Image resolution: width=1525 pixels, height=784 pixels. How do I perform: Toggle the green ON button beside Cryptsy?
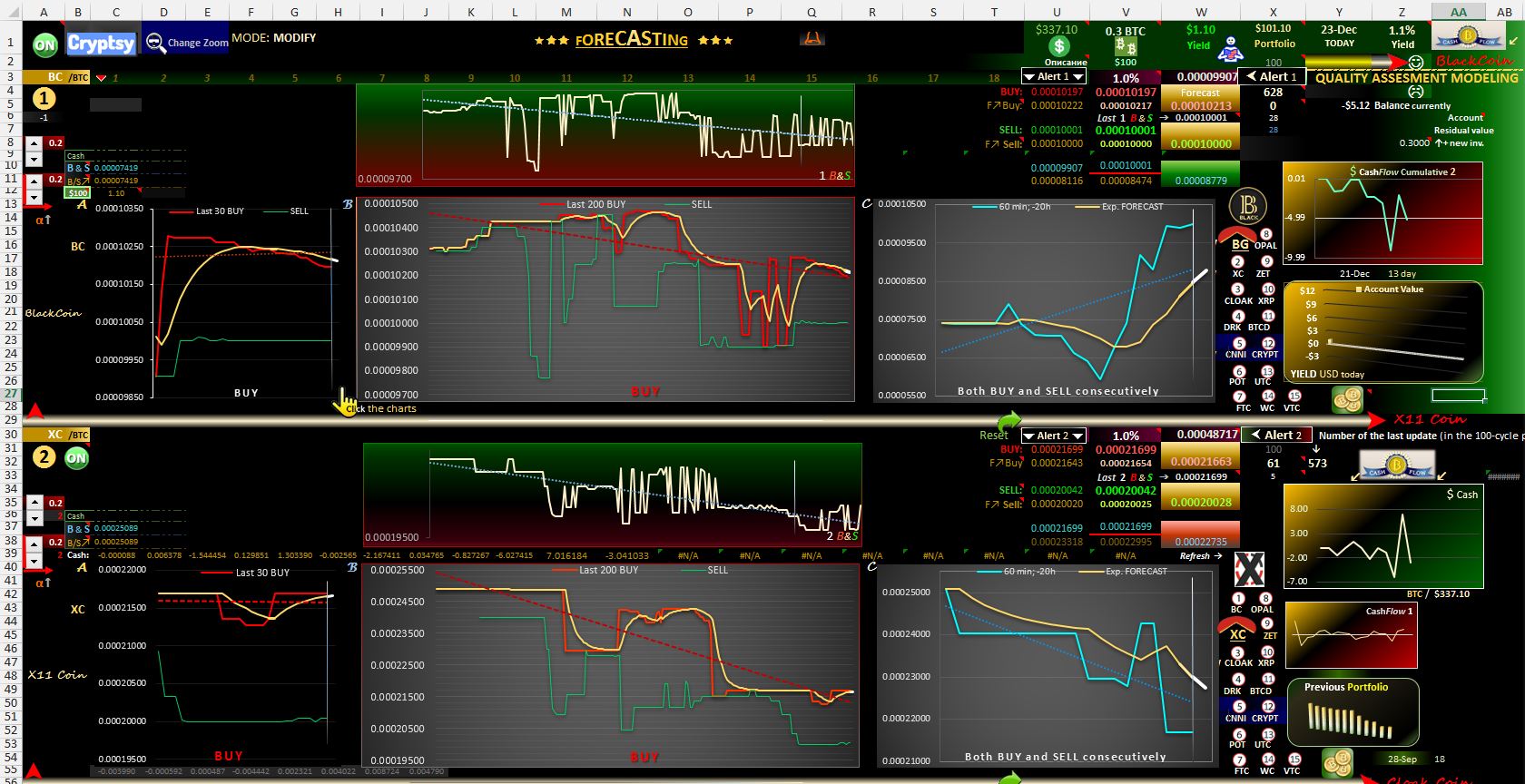[44, 44]
